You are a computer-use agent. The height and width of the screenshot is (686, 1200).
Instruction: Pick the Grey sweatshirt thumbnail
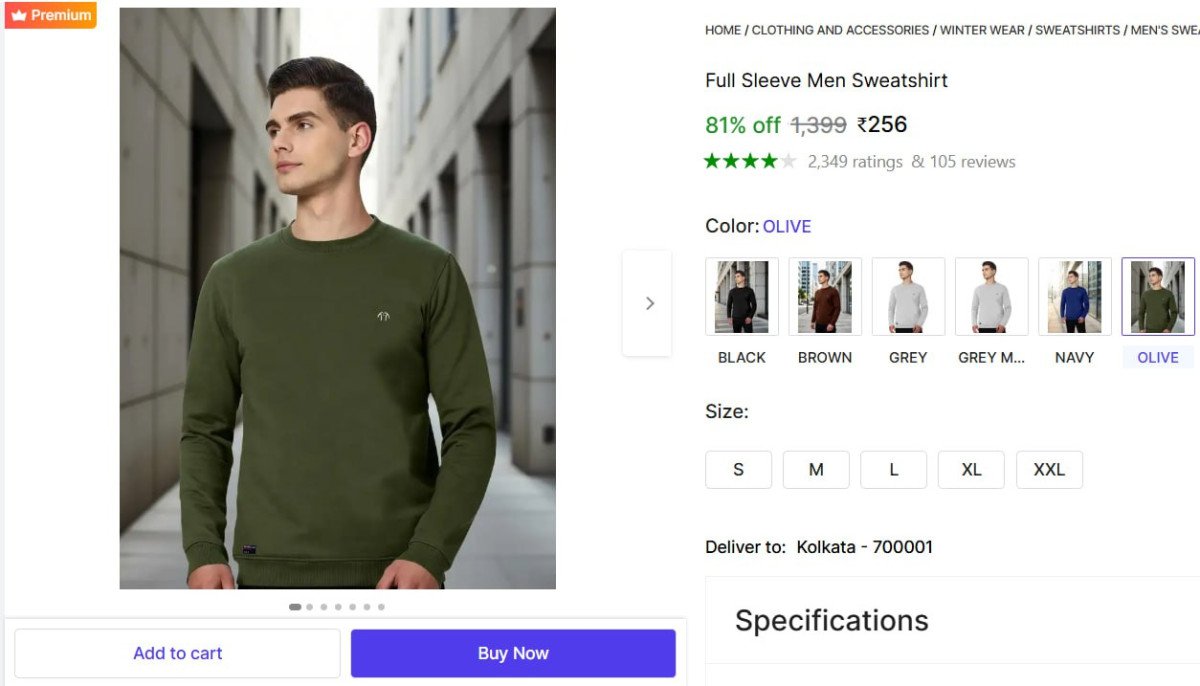tap(908, 297)
